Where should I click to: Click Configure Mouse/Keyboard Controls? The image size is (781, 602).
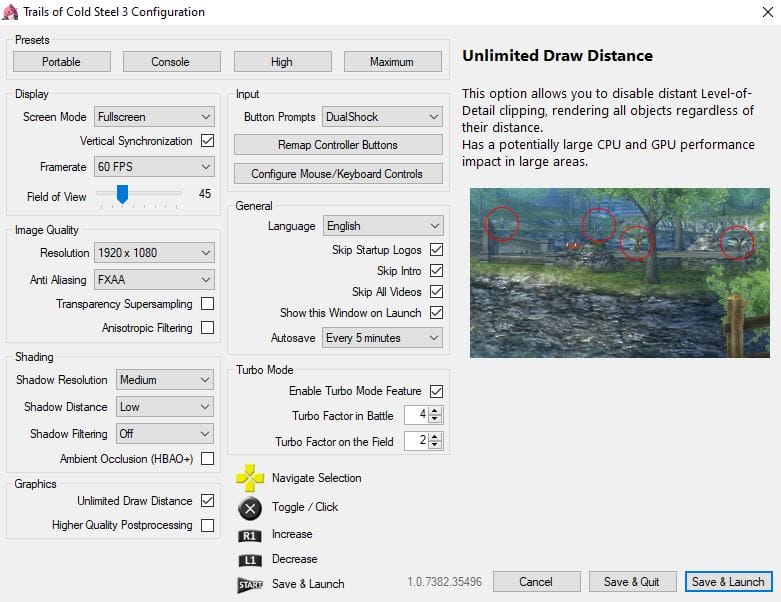338,174
